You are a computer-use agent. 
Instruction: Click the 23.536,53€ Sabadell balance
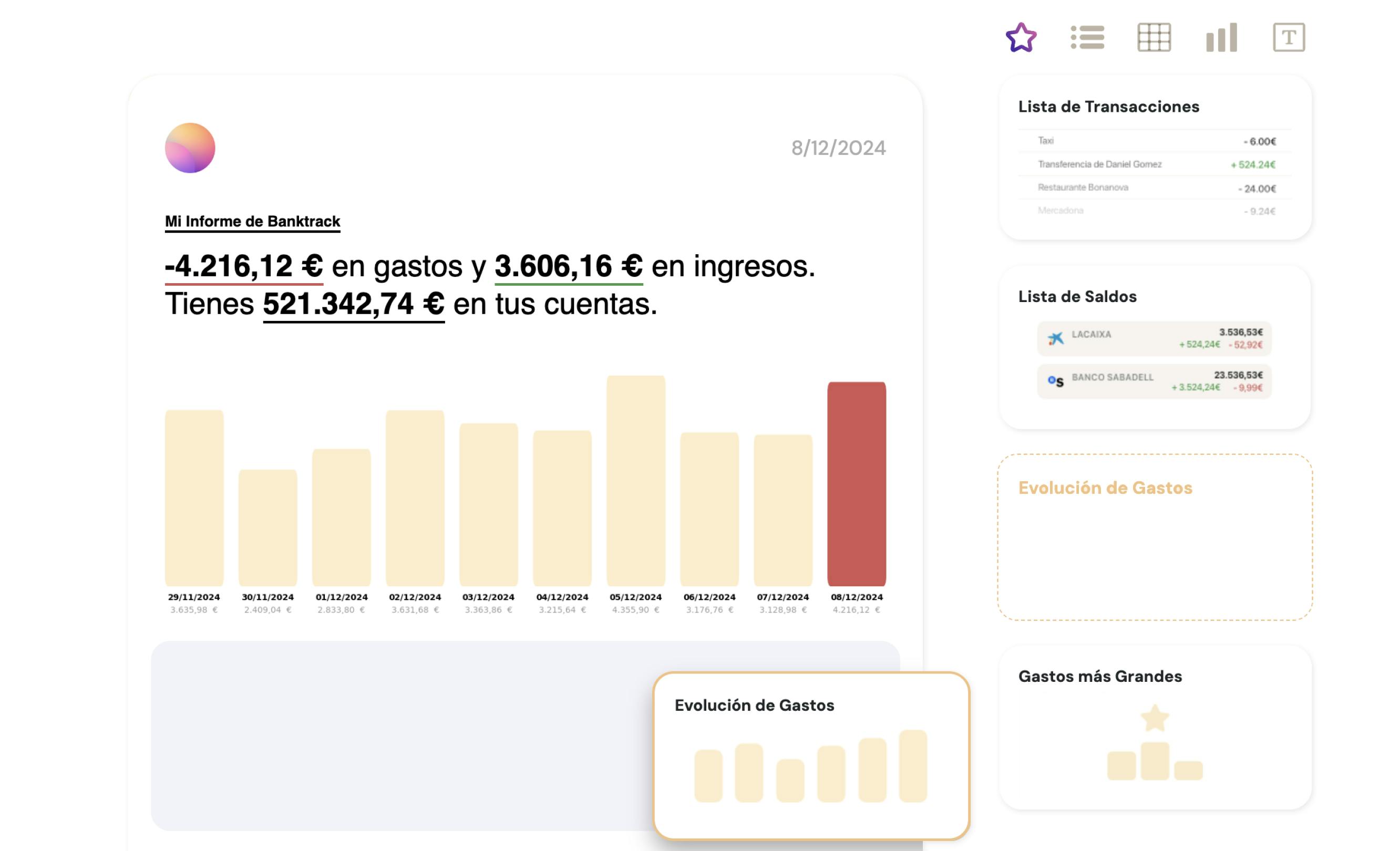click(x=1239, y=375)
